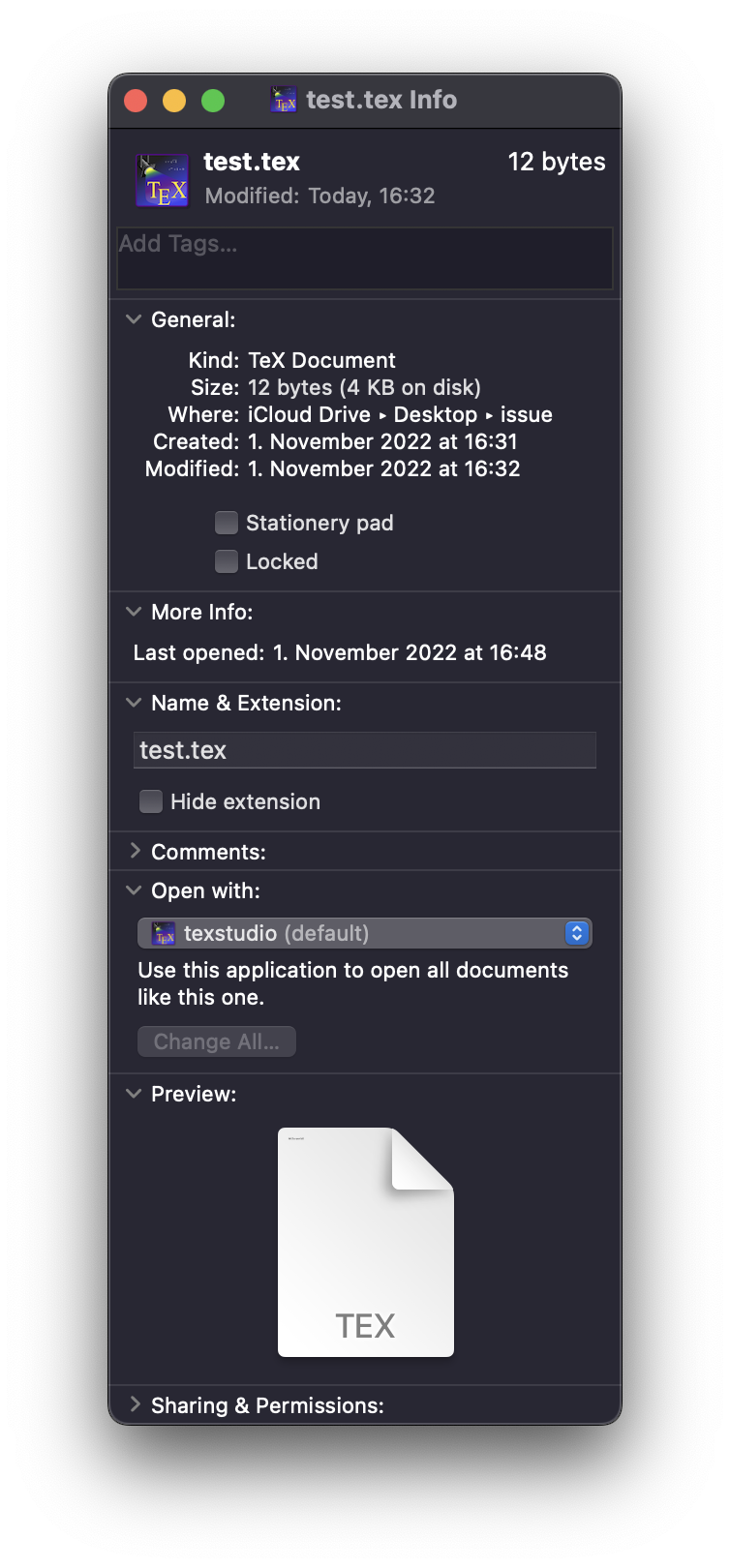Click the TEX document preview thumbnail

[x=365, y=1243]
